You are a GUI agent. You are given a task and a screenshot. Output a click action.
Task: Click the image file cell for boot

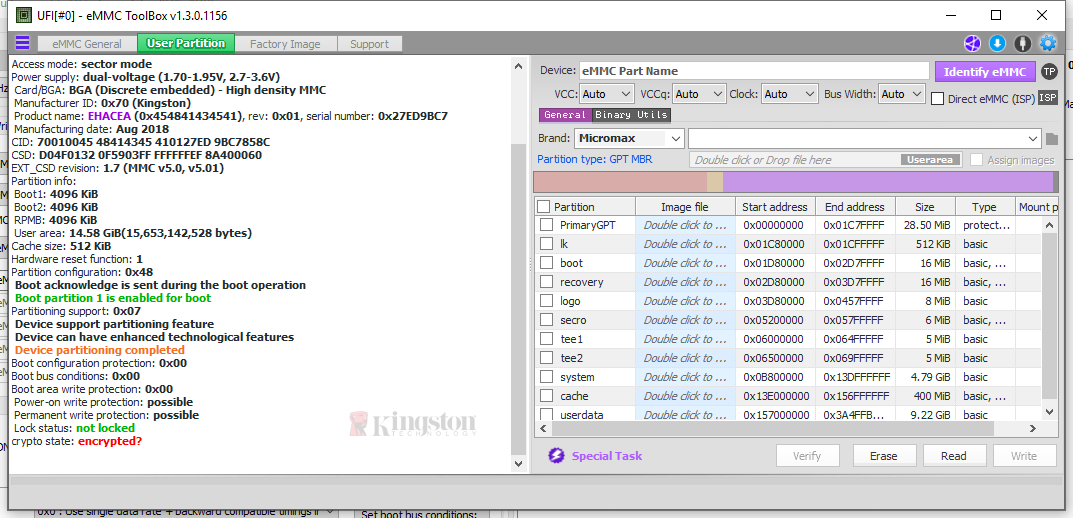pos(685,263)
